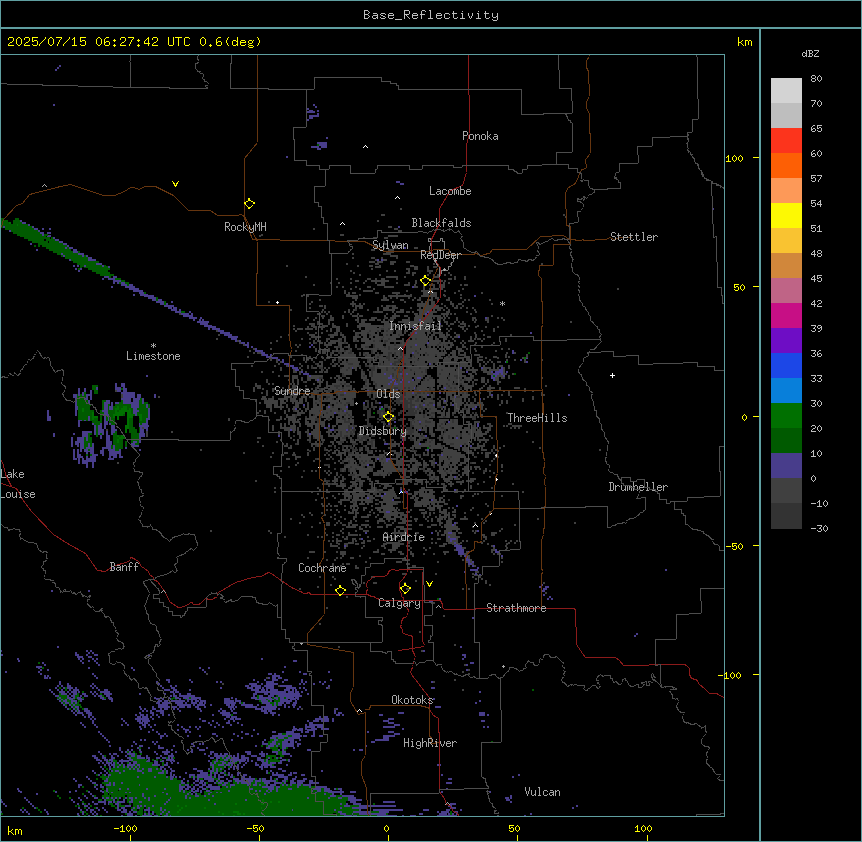Click the HighRiver label
Screen dimensions: 862x842
click(430, 743)
